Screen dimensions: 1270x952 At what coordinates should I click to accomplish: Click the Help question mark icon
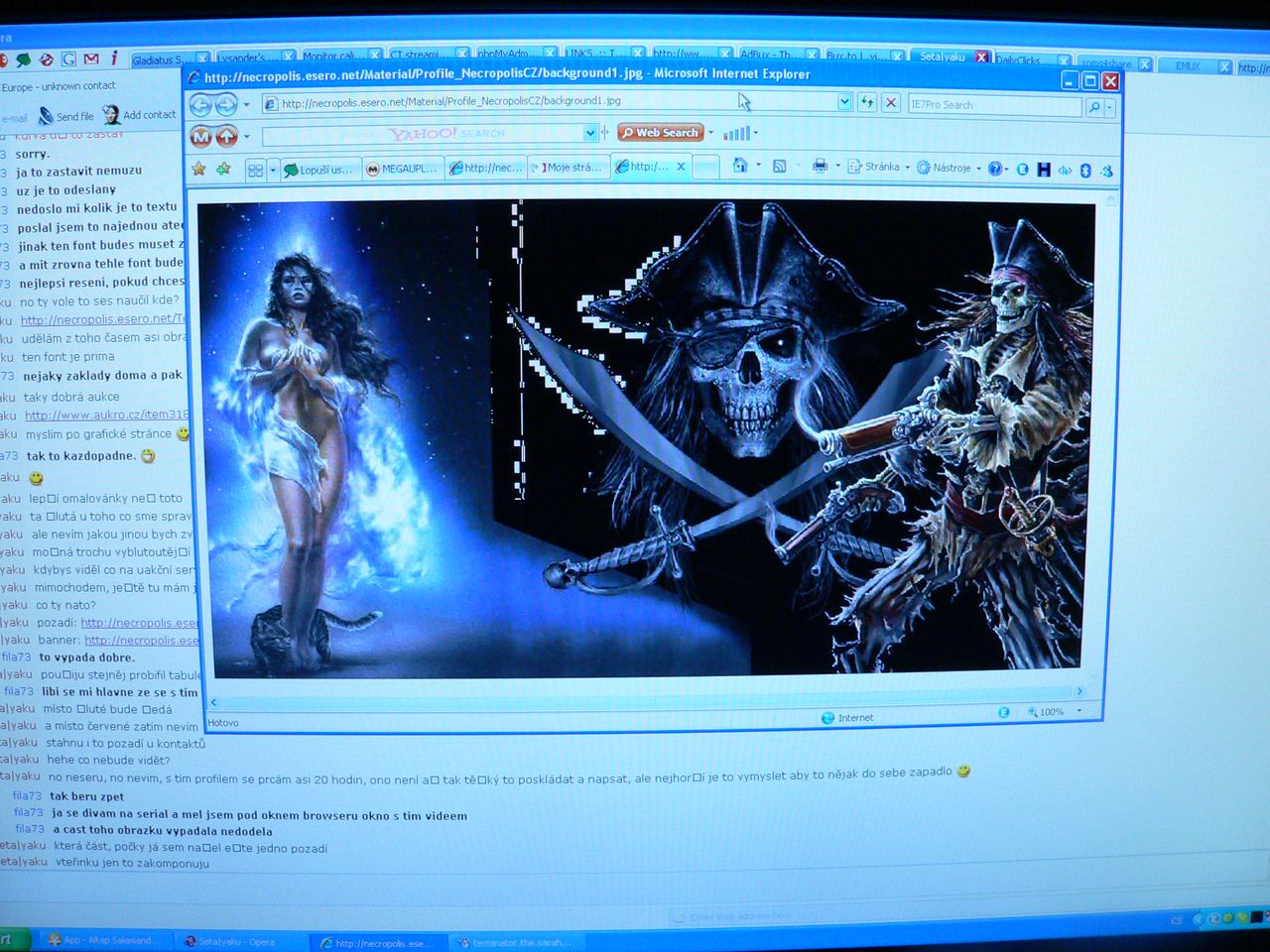coord(995,169)
